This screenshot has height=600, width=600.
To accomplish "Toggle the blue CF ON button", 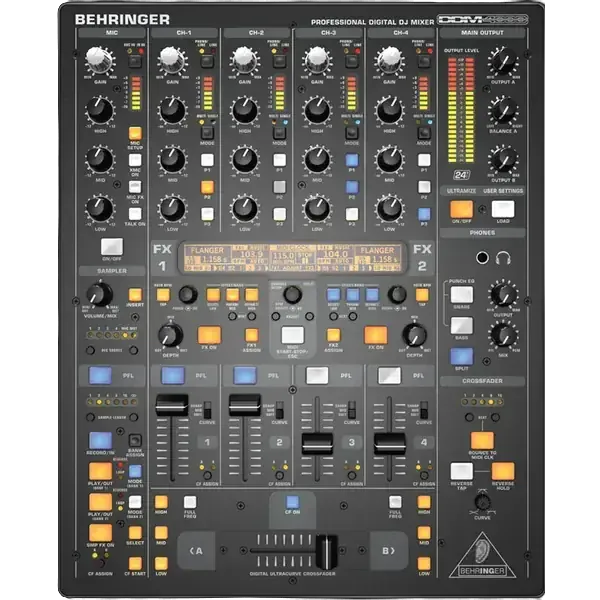I will [292, 502].
